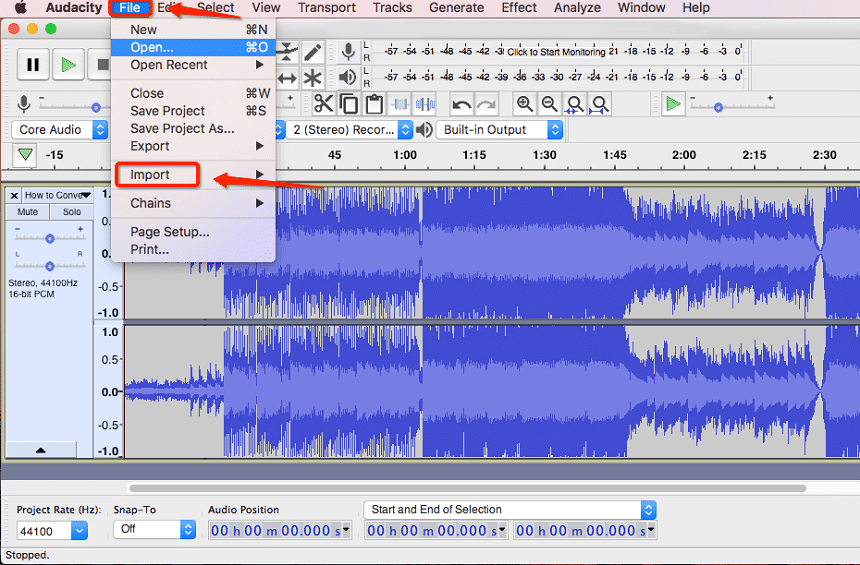Open the 2 (Stereo) Recording channels dropdown
Screen dimensions: 860x565
click(349, 130)
